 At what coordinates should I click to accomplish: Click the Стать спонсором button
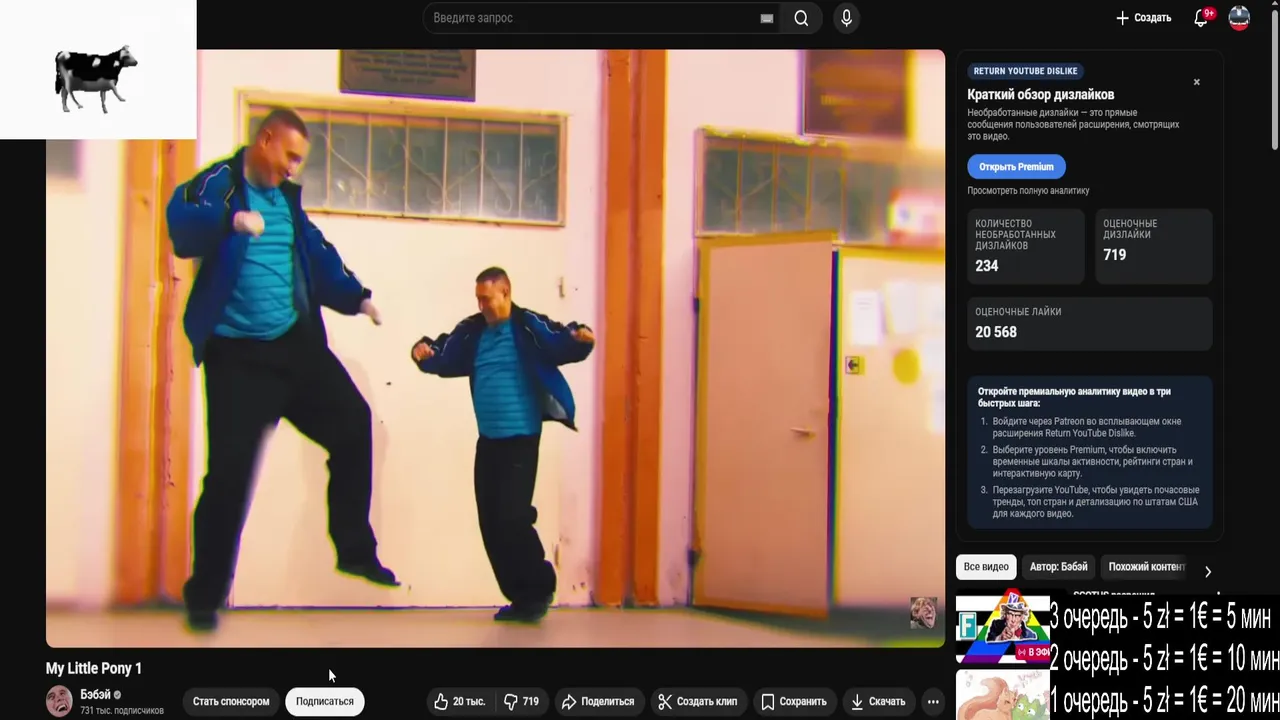231,701
